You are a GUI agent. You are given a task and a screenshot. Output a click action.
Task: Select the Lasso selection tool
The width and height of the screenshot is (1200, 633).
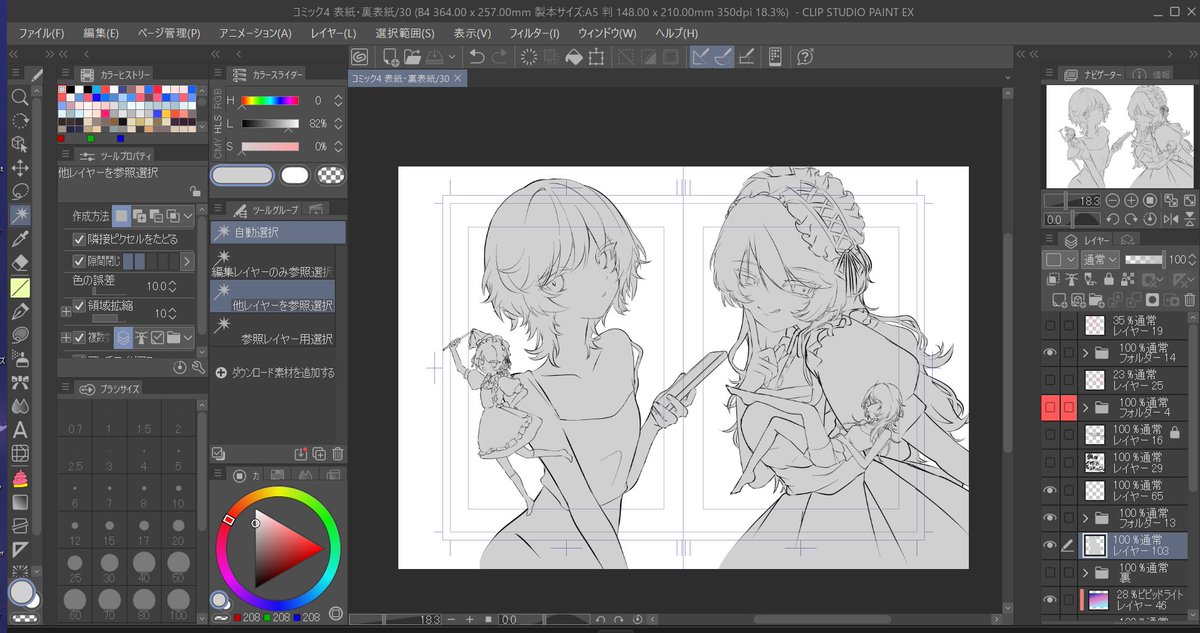click(x=20, y=192)
